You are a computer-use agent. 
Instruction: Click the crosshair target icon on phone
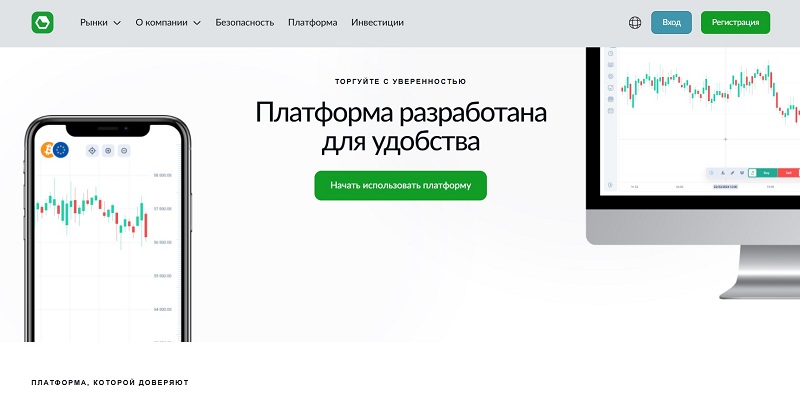pyautogui.click(x=92, y=151)
